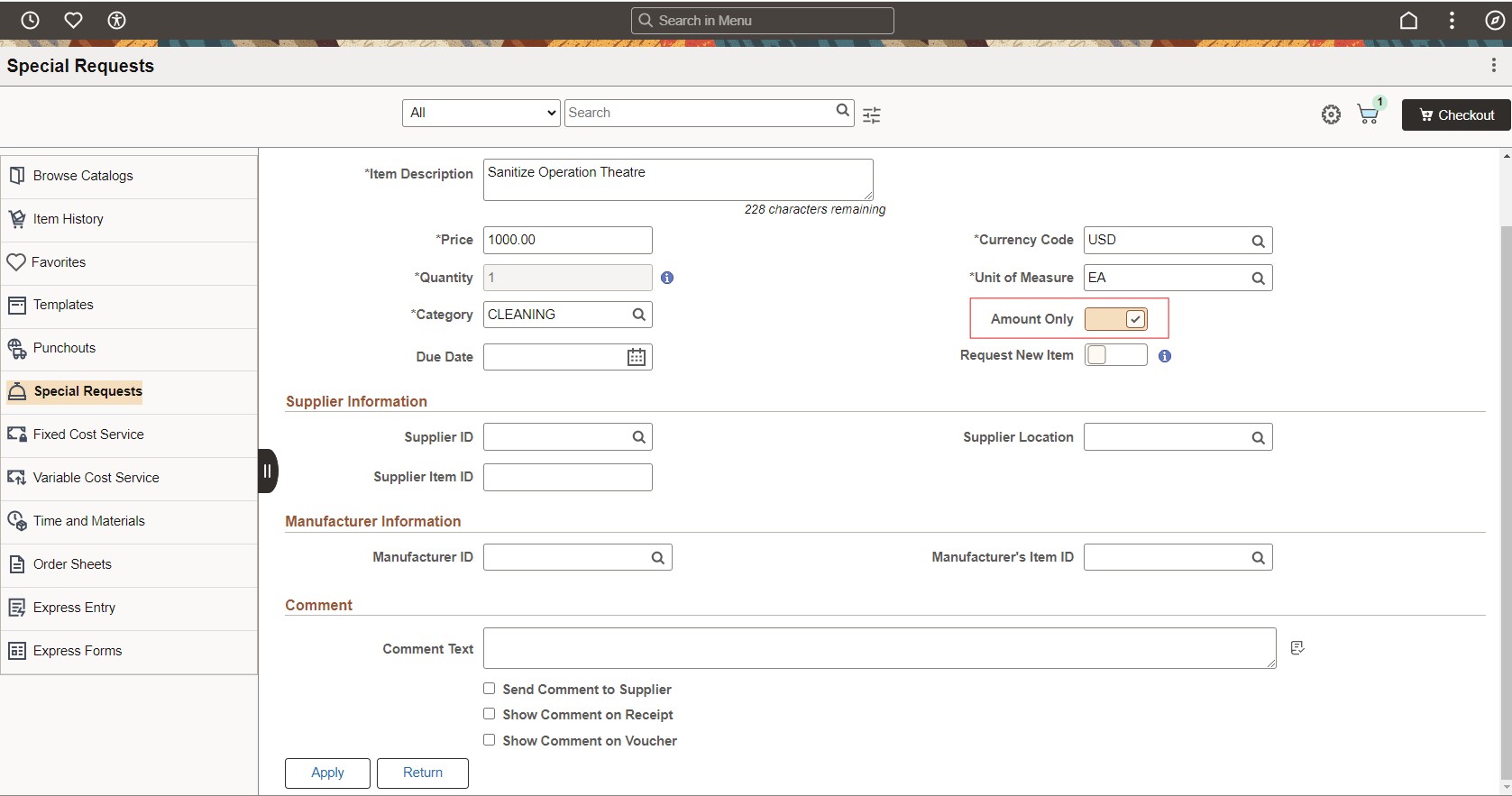Image resolution: width=1512 pixels, height=796 pixels.
Task: Check Send Comment to Supplier
Action: tap(489, 689)
